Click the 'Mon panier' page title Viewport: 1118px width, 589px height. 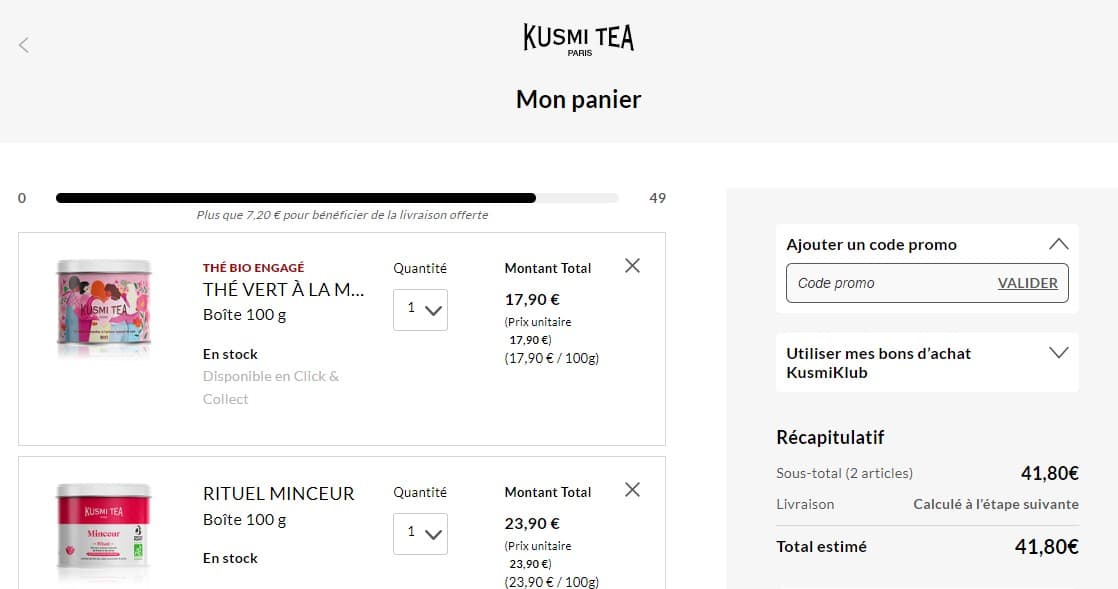(578, 99)
